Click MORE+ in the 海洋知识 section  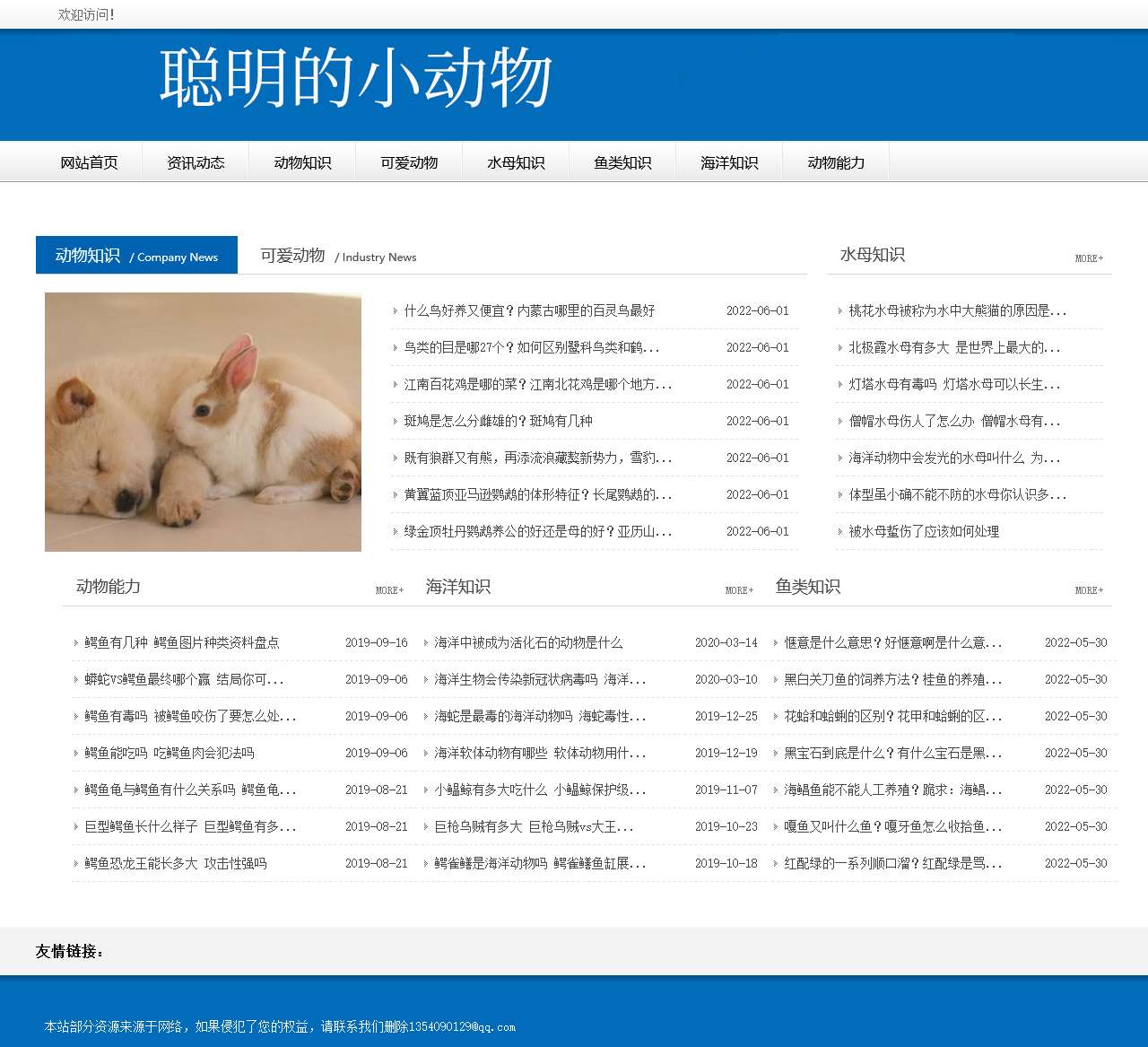[738, 590]
